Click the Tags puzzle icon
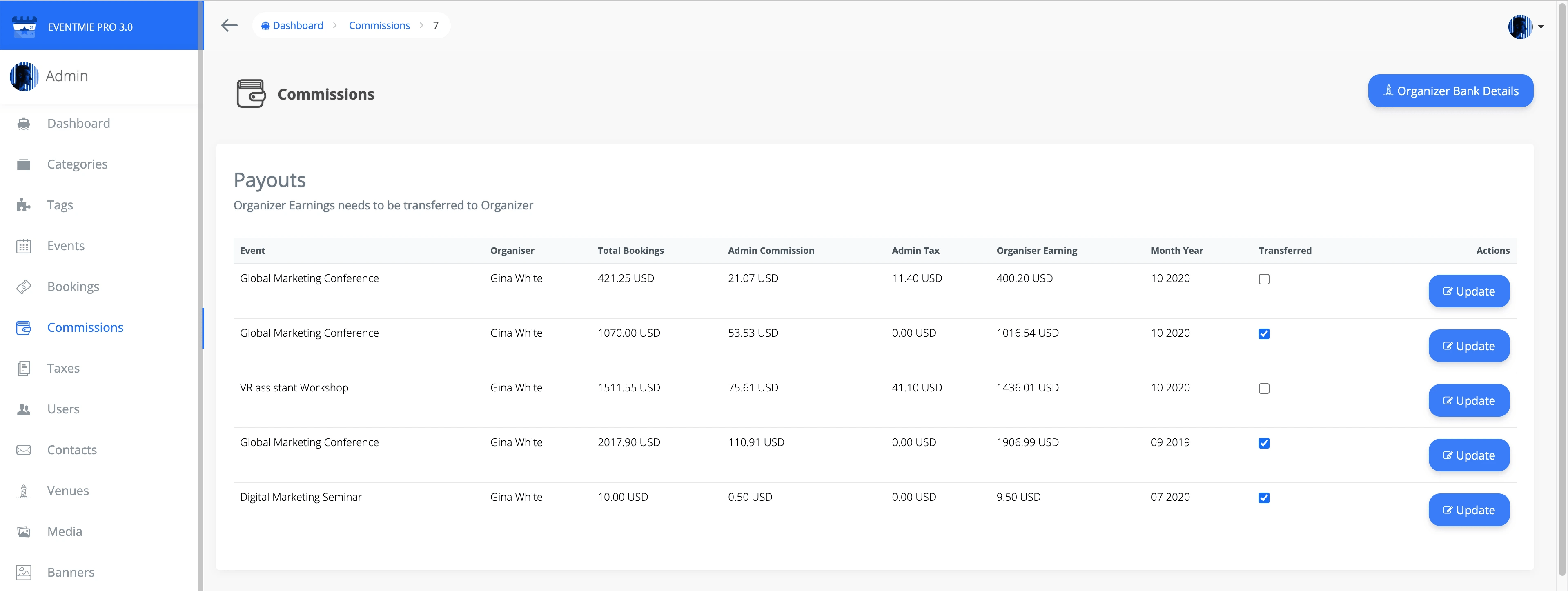 [x=24, y=205]
